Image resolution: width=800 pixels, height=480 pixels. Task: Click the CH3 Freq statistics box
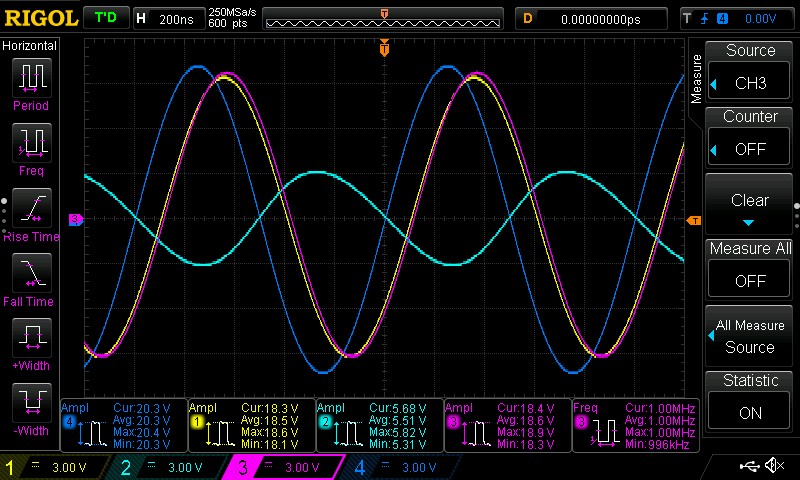coord(635,424)
